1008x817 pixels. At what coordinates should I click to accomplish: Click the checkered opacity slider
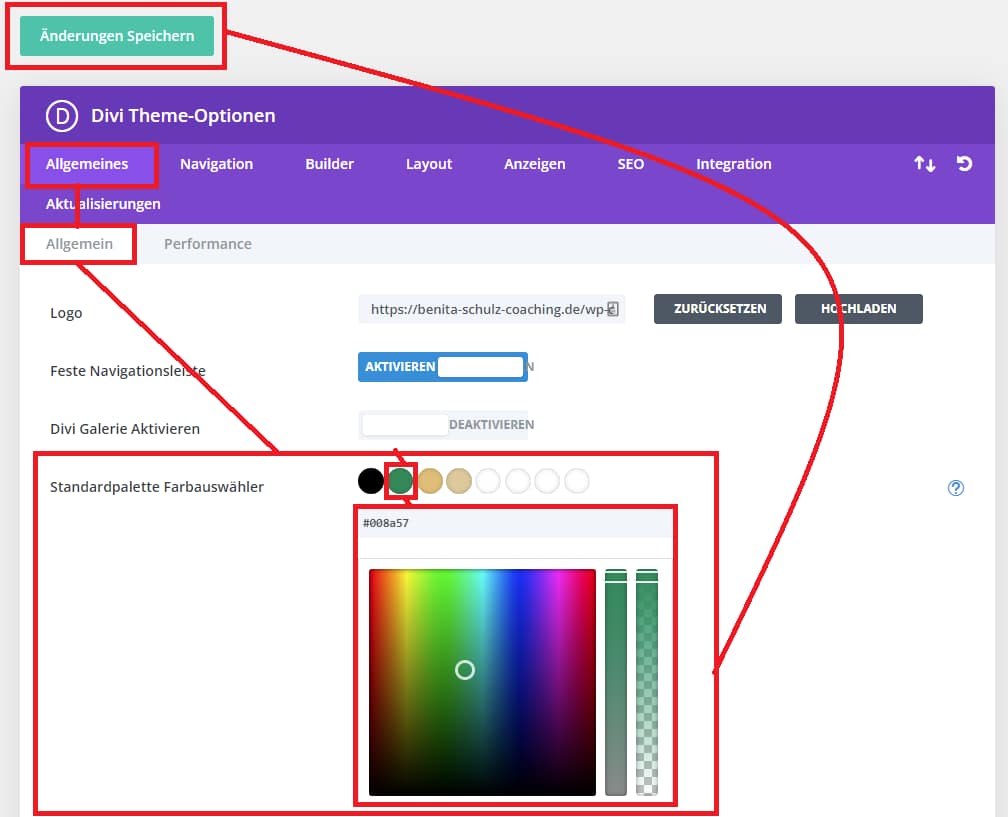(x=647, y=682)
